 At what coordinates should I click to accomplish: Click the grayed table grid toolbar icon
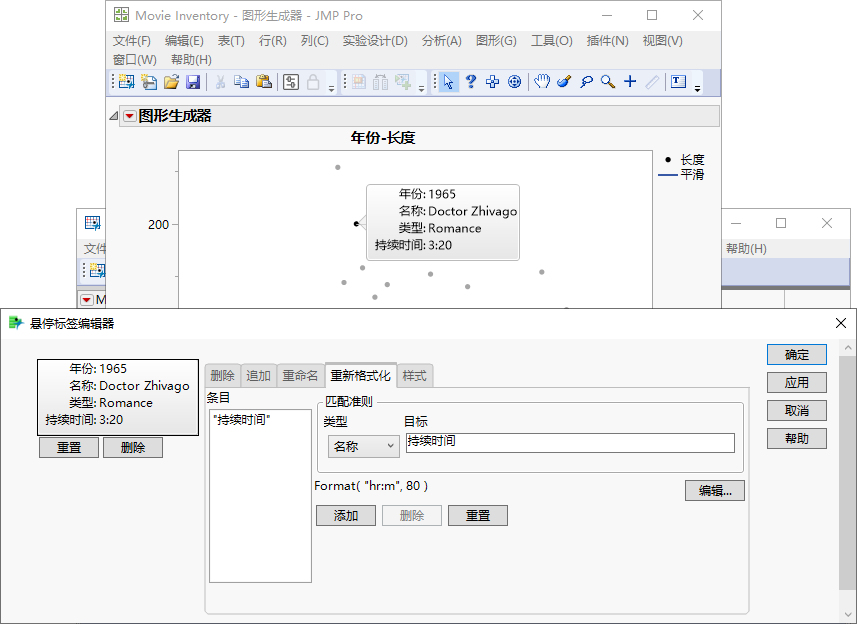click(x=359, y=82)
